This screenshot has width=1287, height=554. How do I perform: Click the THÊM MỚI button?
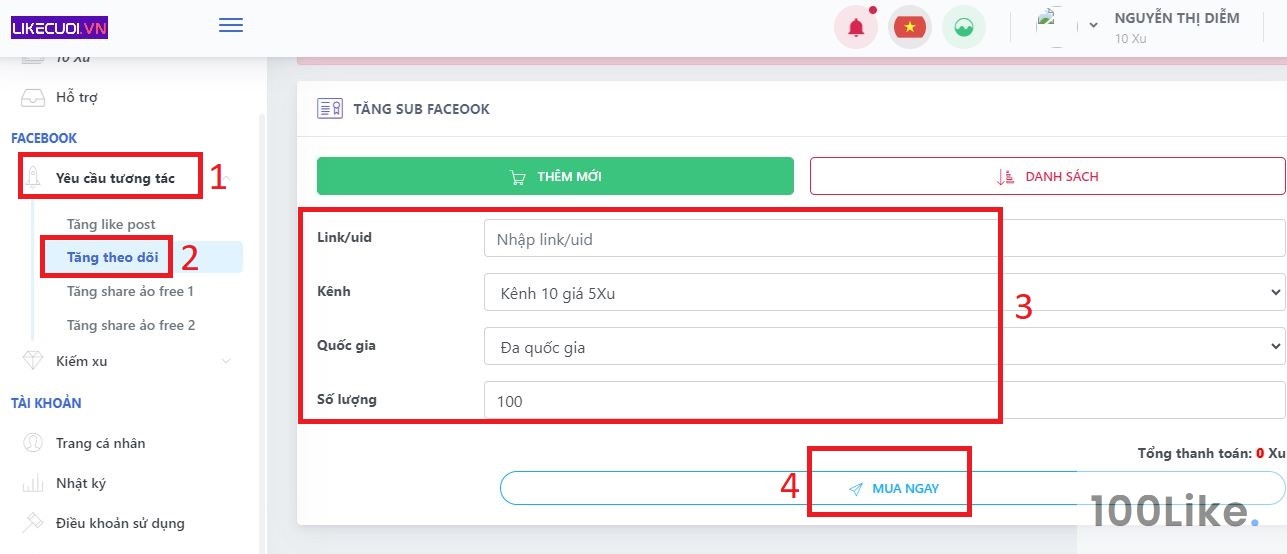[555, 177]
